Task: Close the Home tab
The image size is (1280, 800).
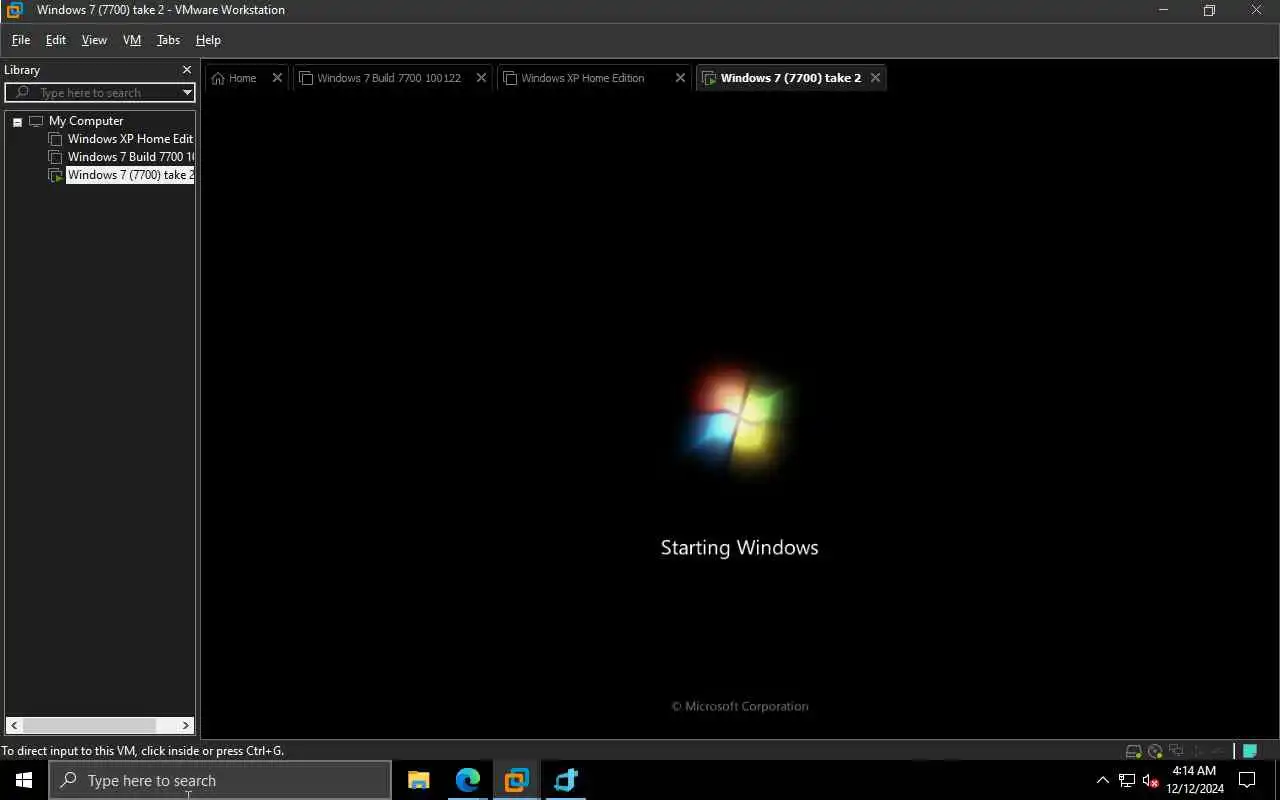Action: tap(277, 78)
